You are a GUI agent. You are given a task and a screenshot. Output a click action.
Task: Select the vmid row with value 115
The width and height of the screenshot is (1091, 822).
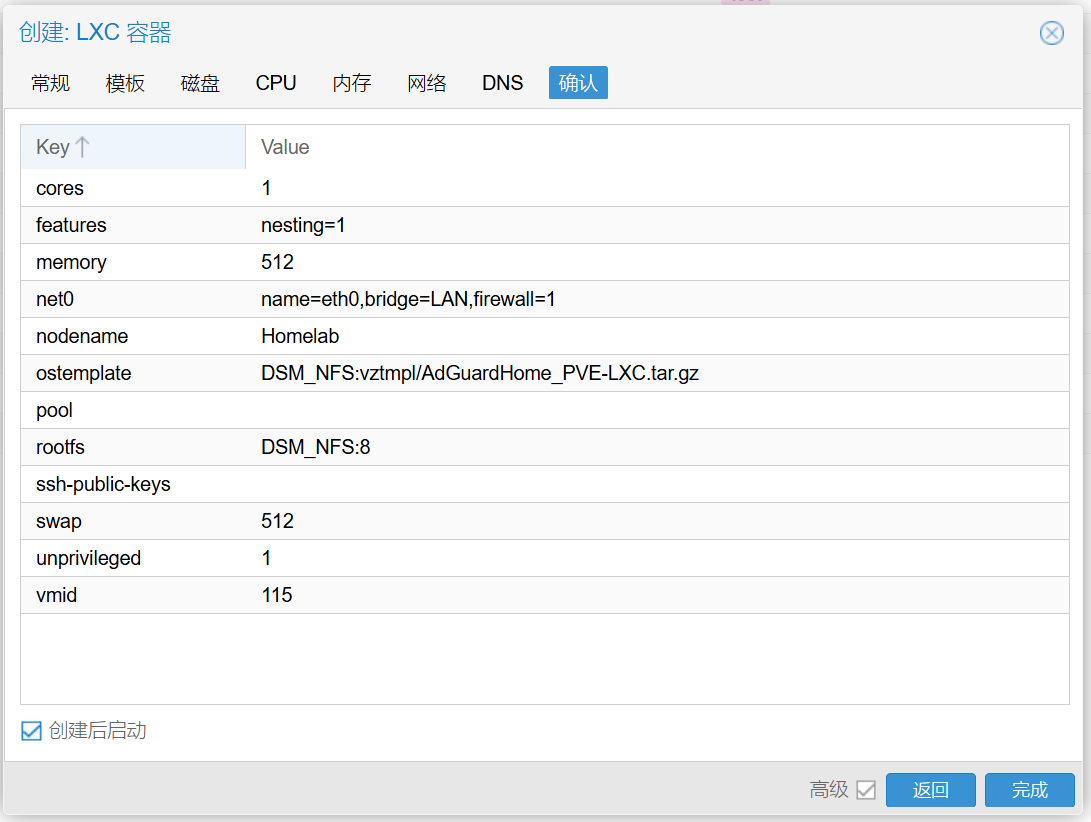point(300,595)
